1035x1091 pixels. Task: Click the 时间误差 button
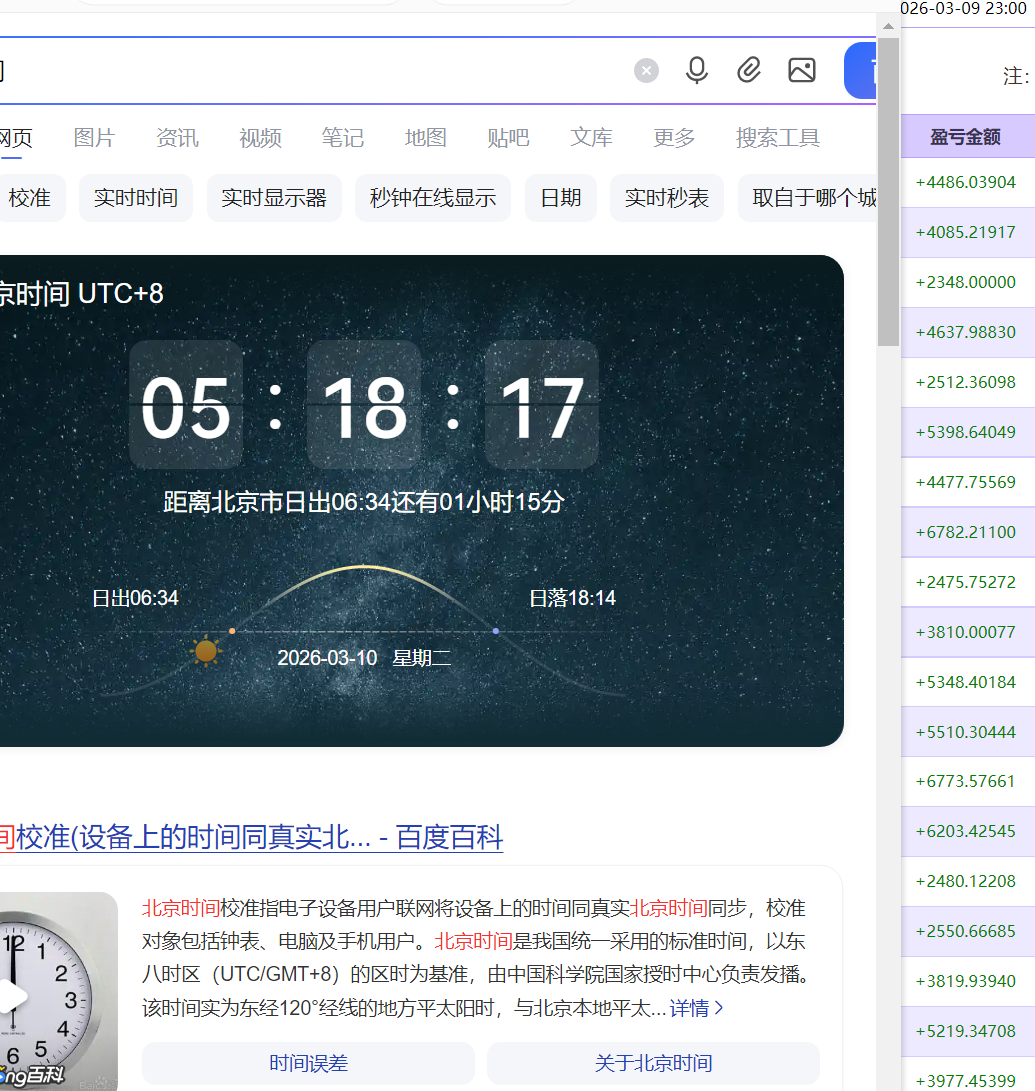click(x=308, y=1063)
